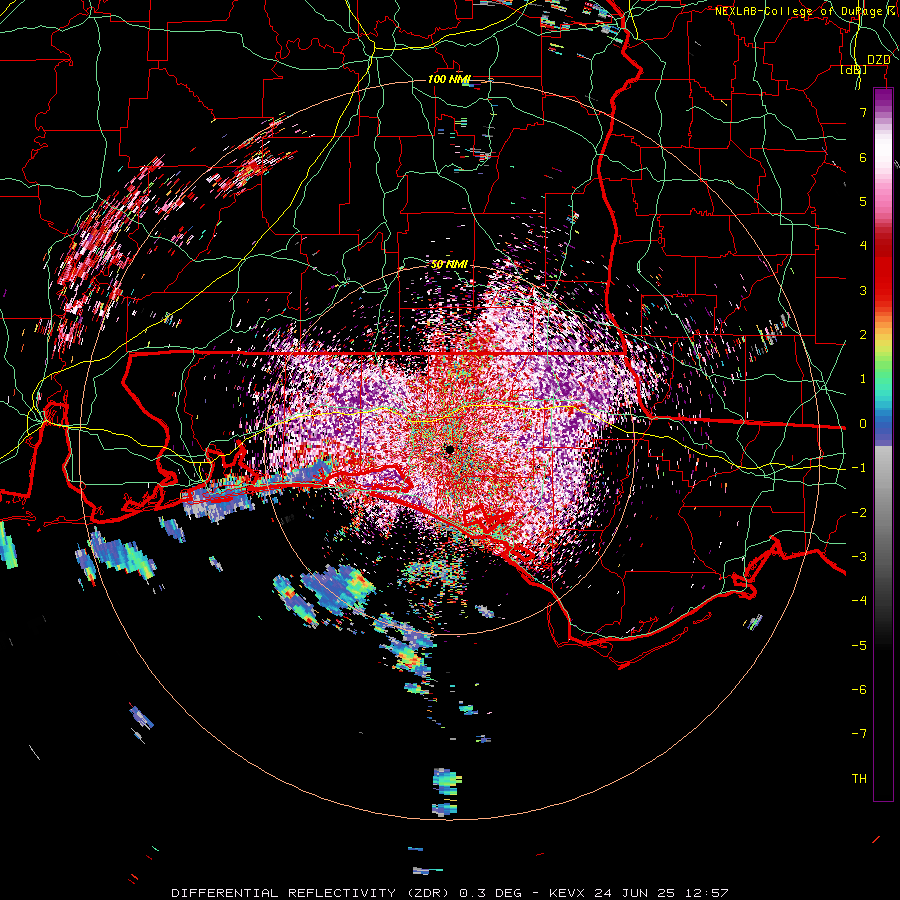Click the 4 dB label on color scale
The width and height of the screenshot is (900, 900).
(863, 246)
